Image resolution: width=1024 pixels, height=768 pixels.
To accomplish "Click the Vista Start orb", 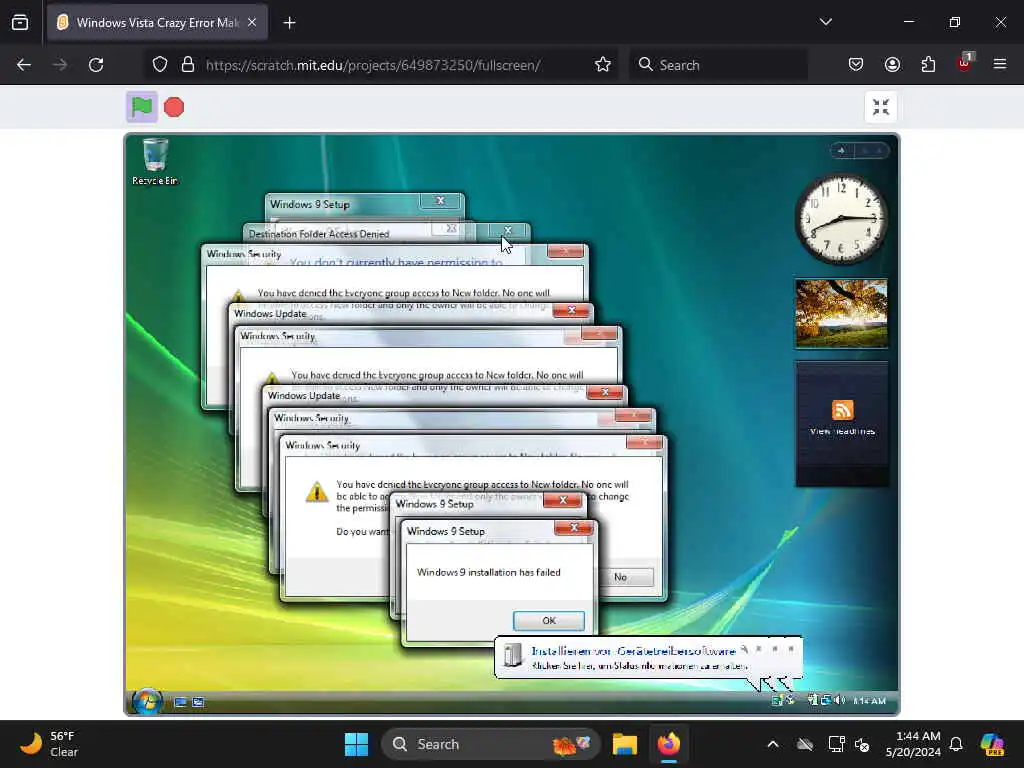I will 148,701.
